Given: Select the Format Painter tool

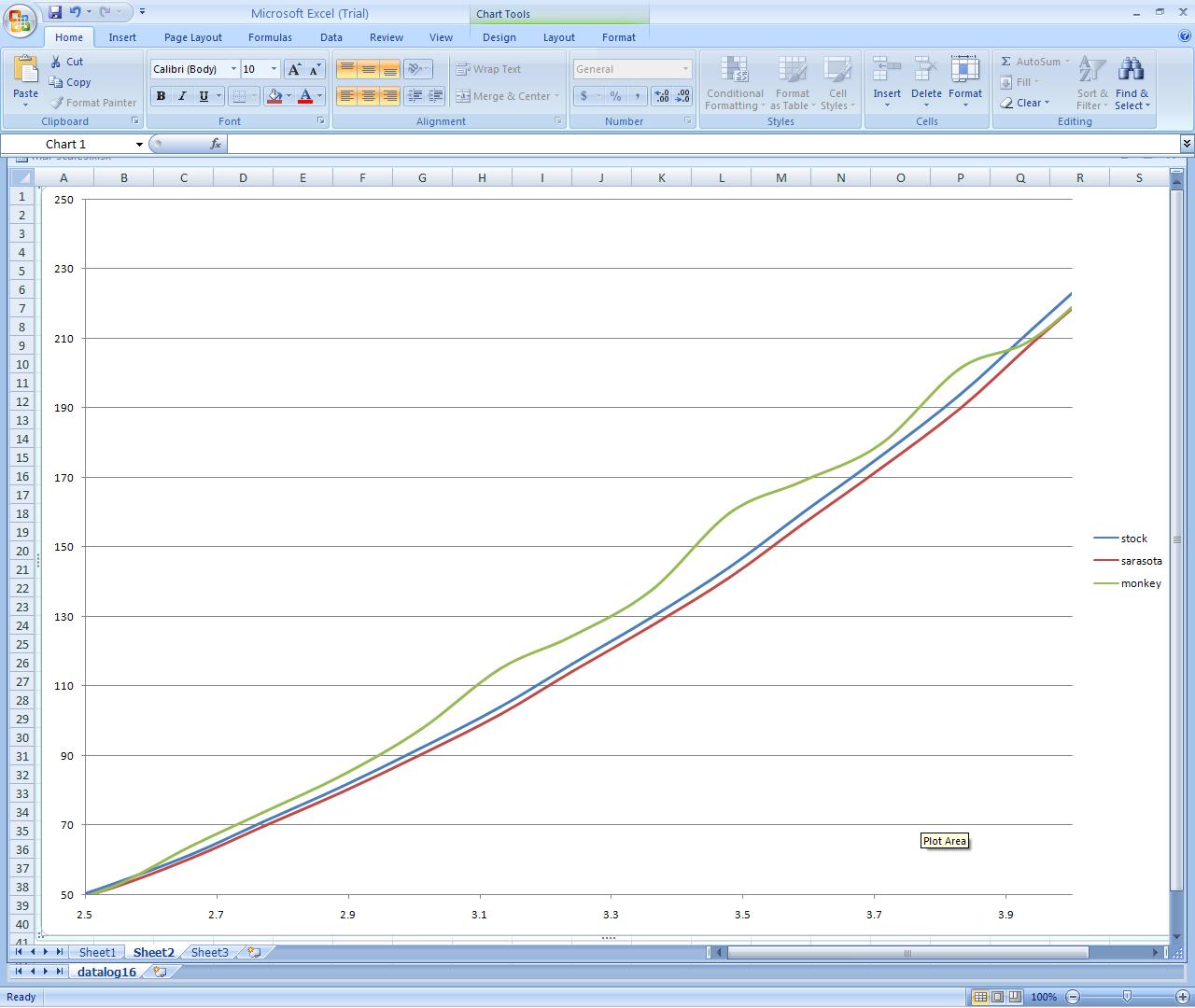Looking at the screenshot, I should coord(93,103).
